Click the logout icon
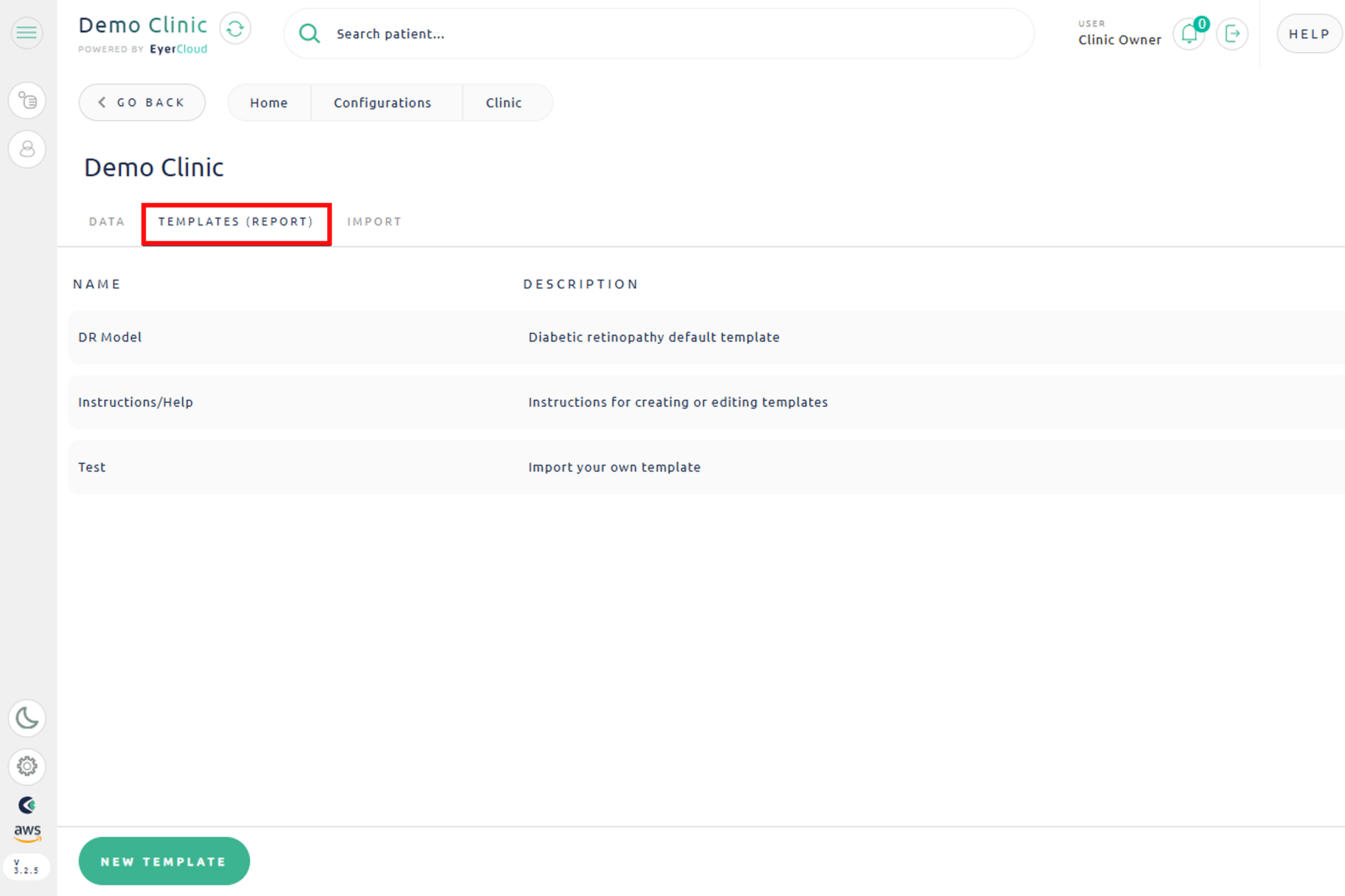 [1232, 34]
